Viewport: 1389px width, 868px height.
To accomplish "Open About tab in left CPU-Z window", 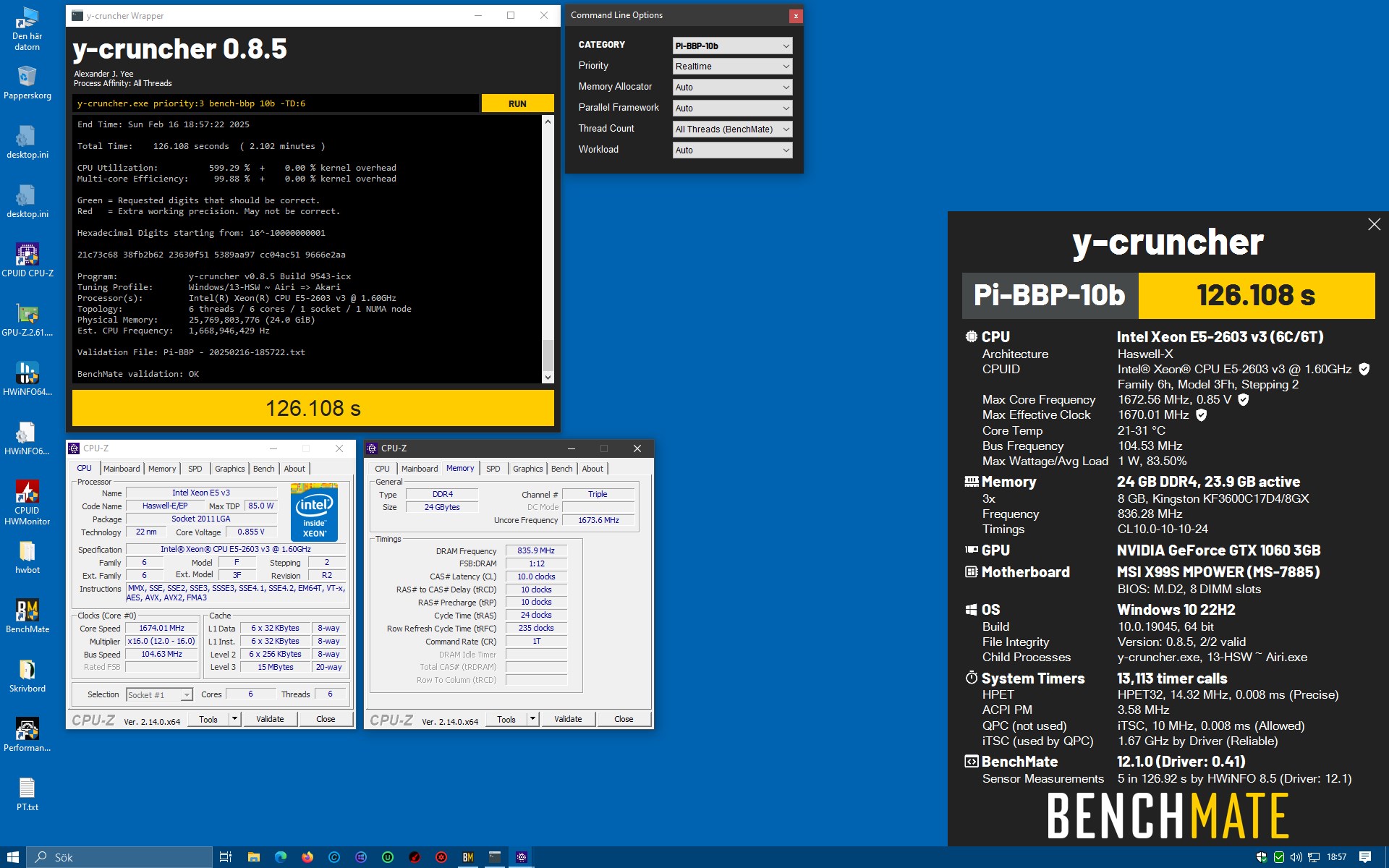I will (294, 469).
